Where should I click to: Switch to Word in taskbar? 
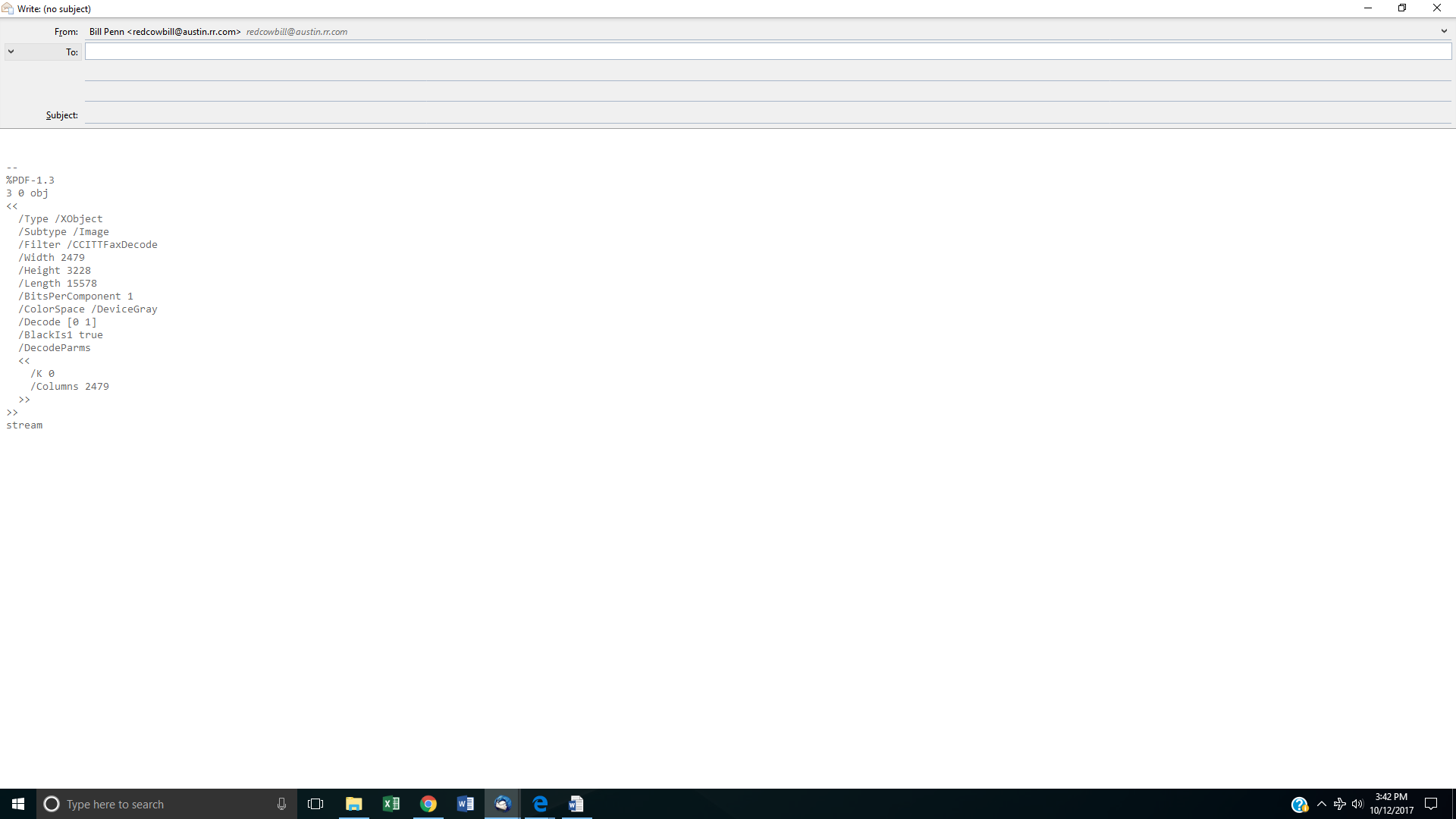click(466, 804)
